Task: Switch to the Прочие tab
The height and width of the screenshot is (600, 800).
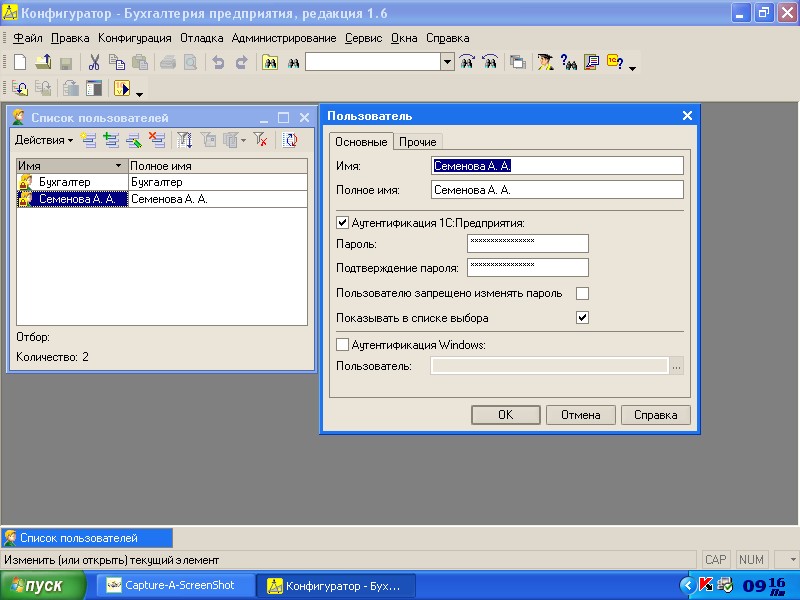Action: [417, 142]
